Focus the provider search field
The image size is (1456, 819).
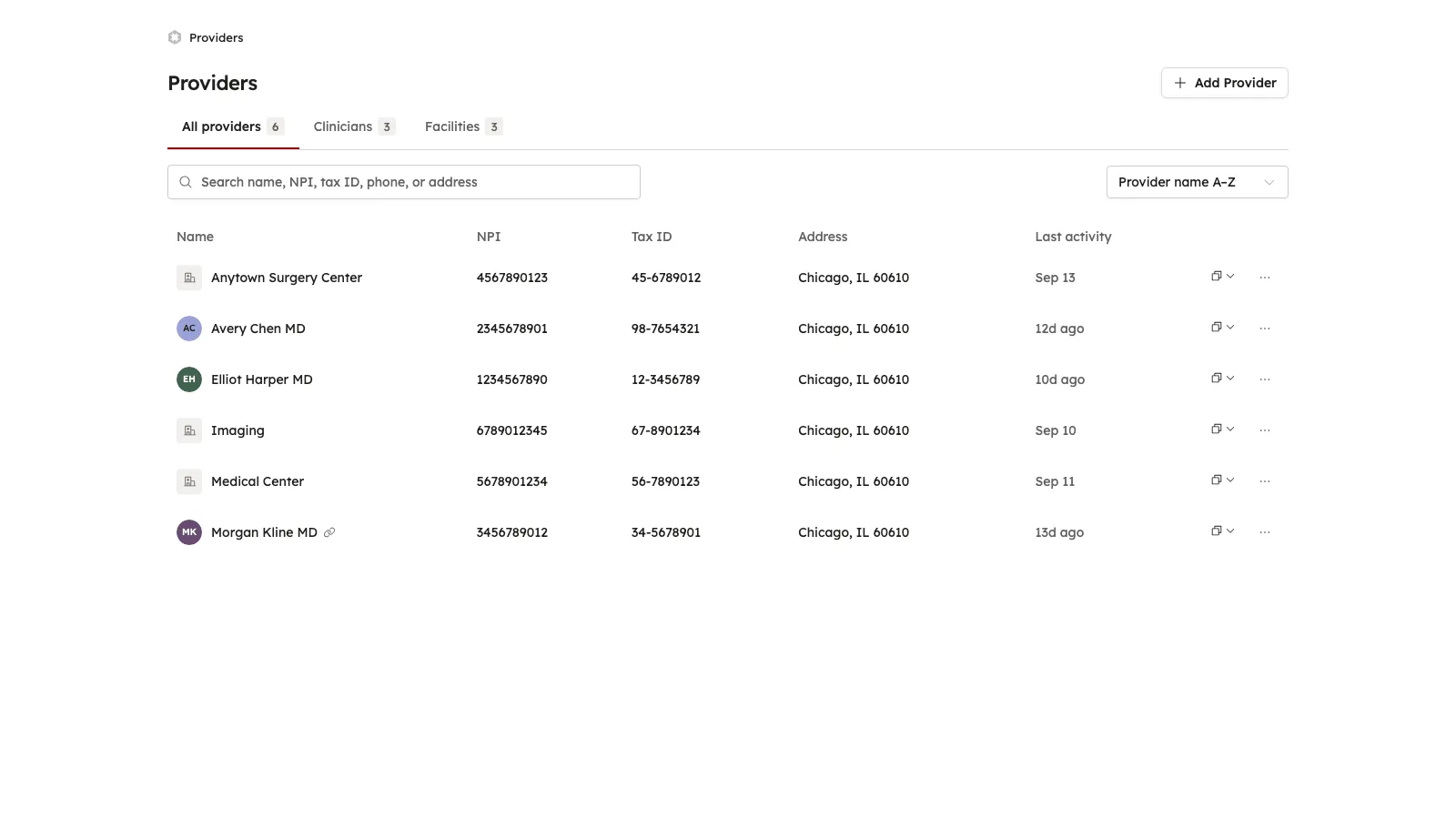(404, 182)
